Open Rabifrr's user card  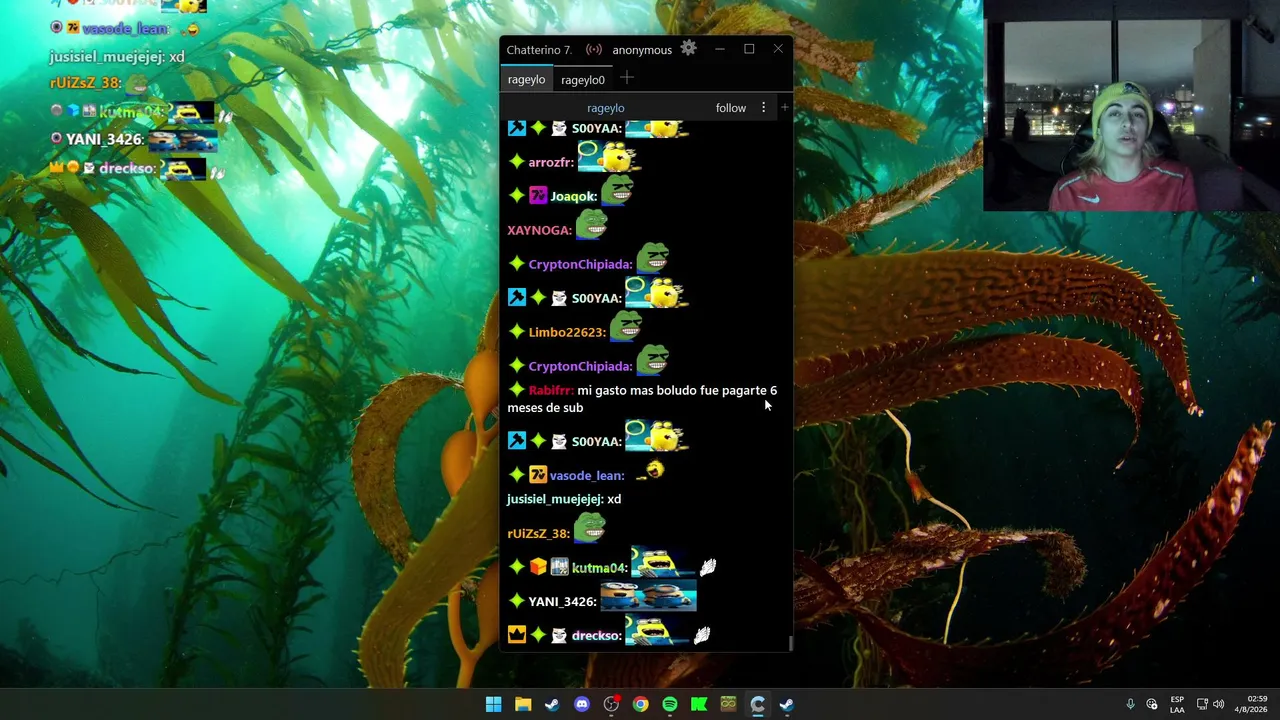551,391
